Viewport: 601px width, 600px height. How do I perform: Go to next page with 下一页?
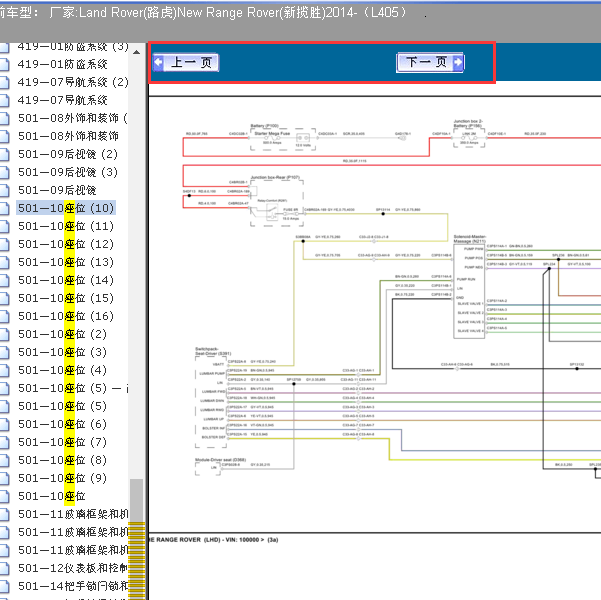click(x=430, y=62)
